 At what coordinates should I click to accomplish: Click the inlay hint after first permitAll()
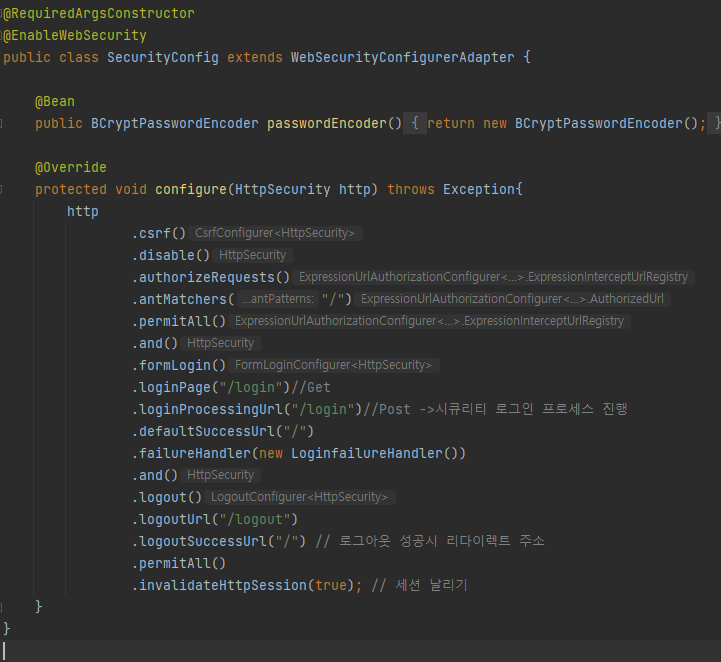click(x=429, y=321)
